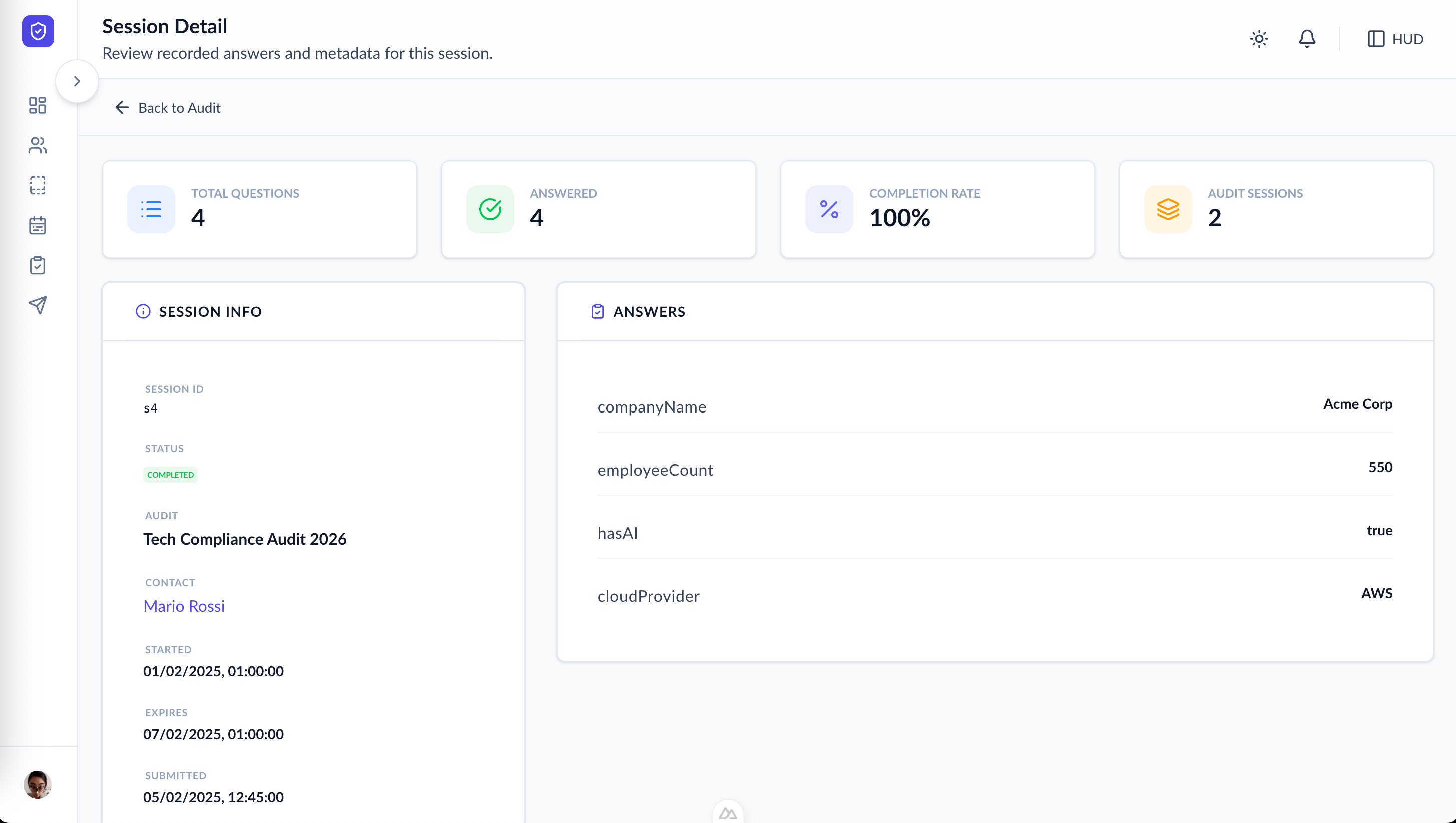Open the dashboard grid icon in sidebar
This screenshot has height=823, width=1456.
[38, 105]
